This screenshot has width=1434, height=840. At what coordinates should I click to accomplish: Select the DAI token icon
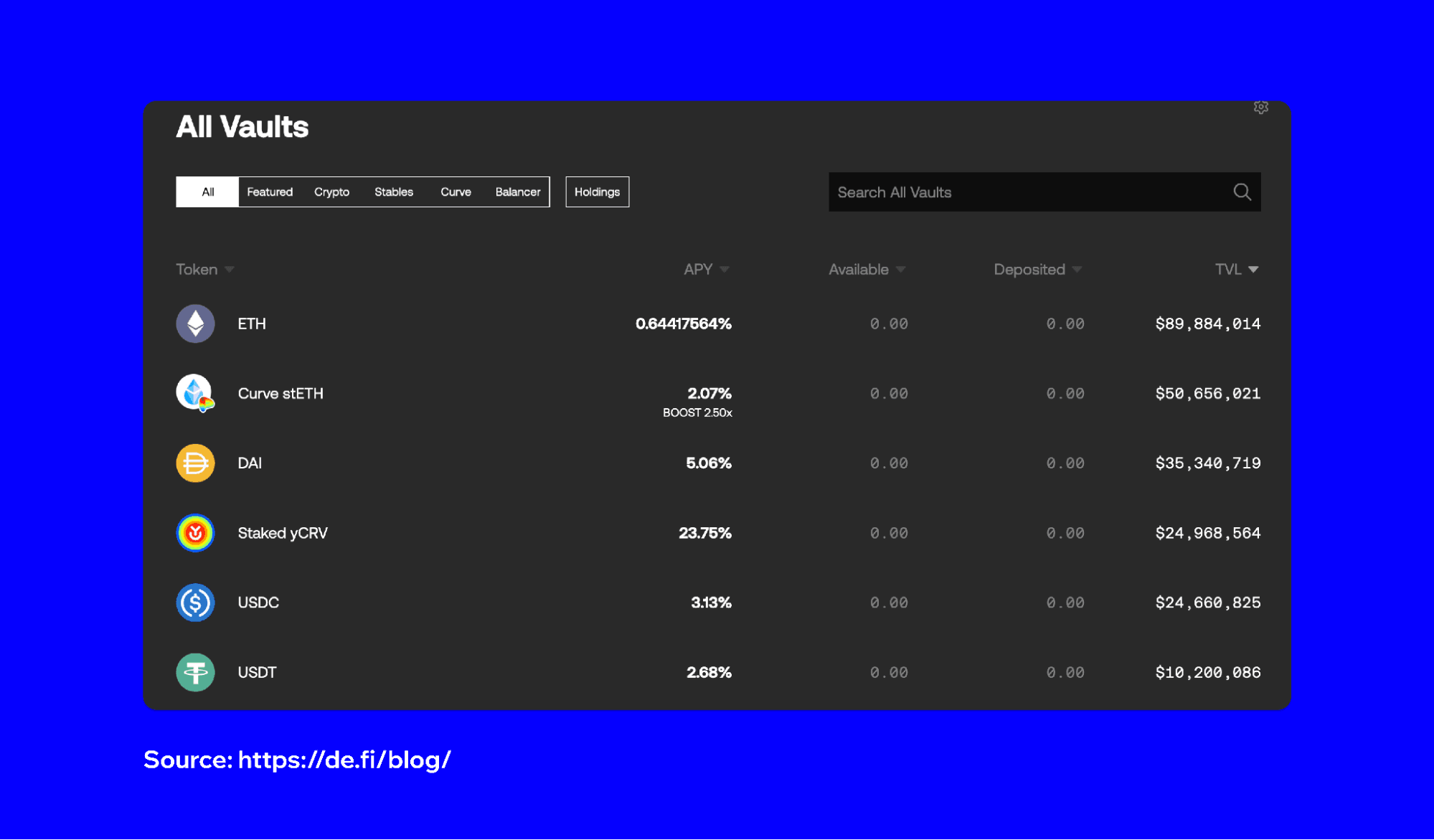coord(195,463)
